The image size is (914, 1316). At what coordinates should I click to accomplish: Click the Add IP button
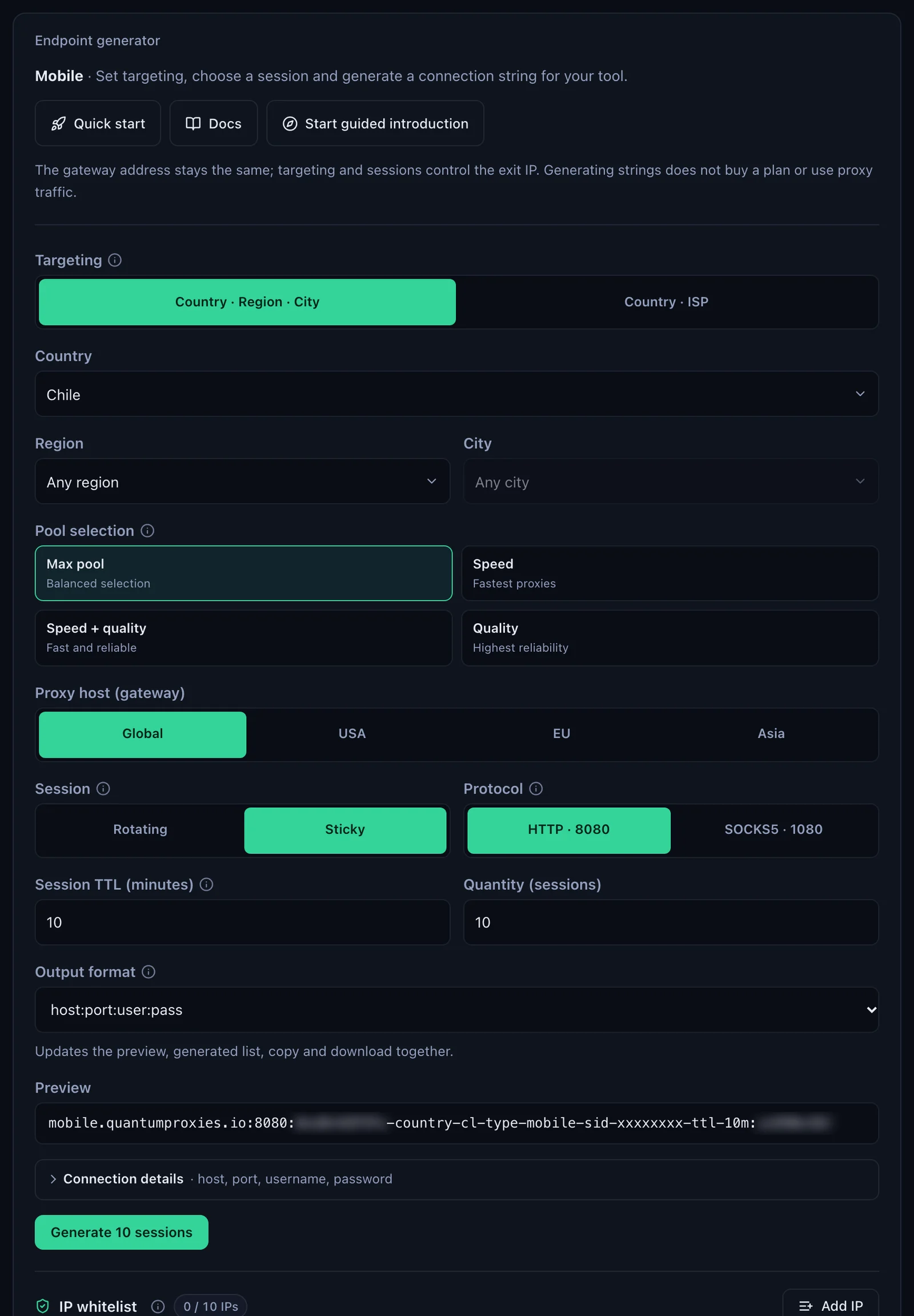click(831, 1306)
